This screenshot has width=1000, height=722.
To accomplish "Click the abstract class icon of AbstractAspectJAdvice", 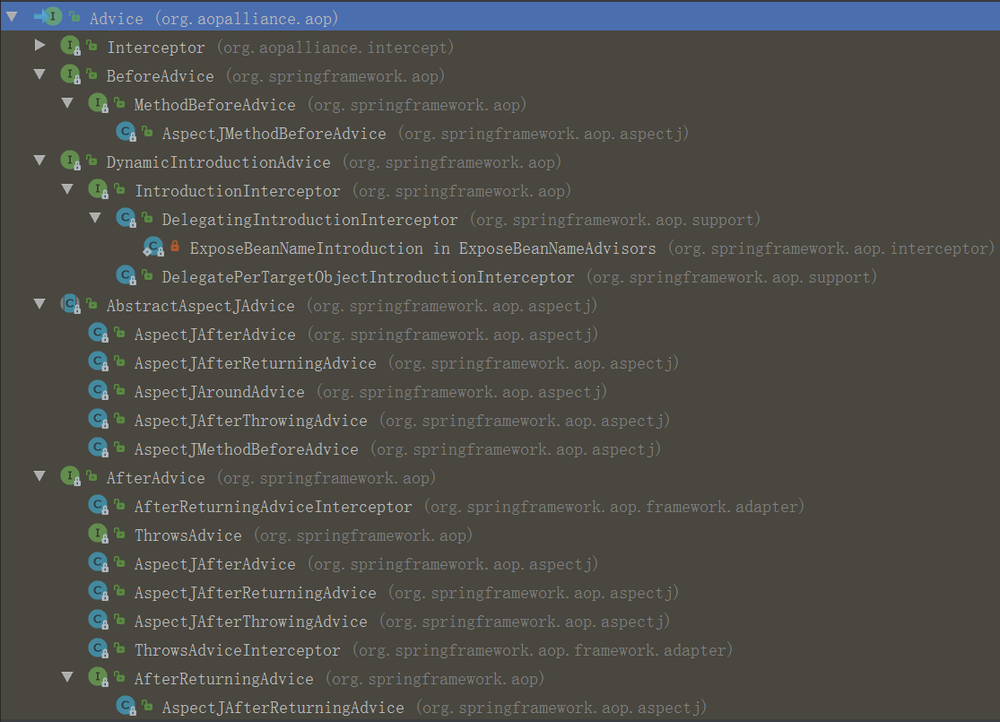I will (70, 304).
